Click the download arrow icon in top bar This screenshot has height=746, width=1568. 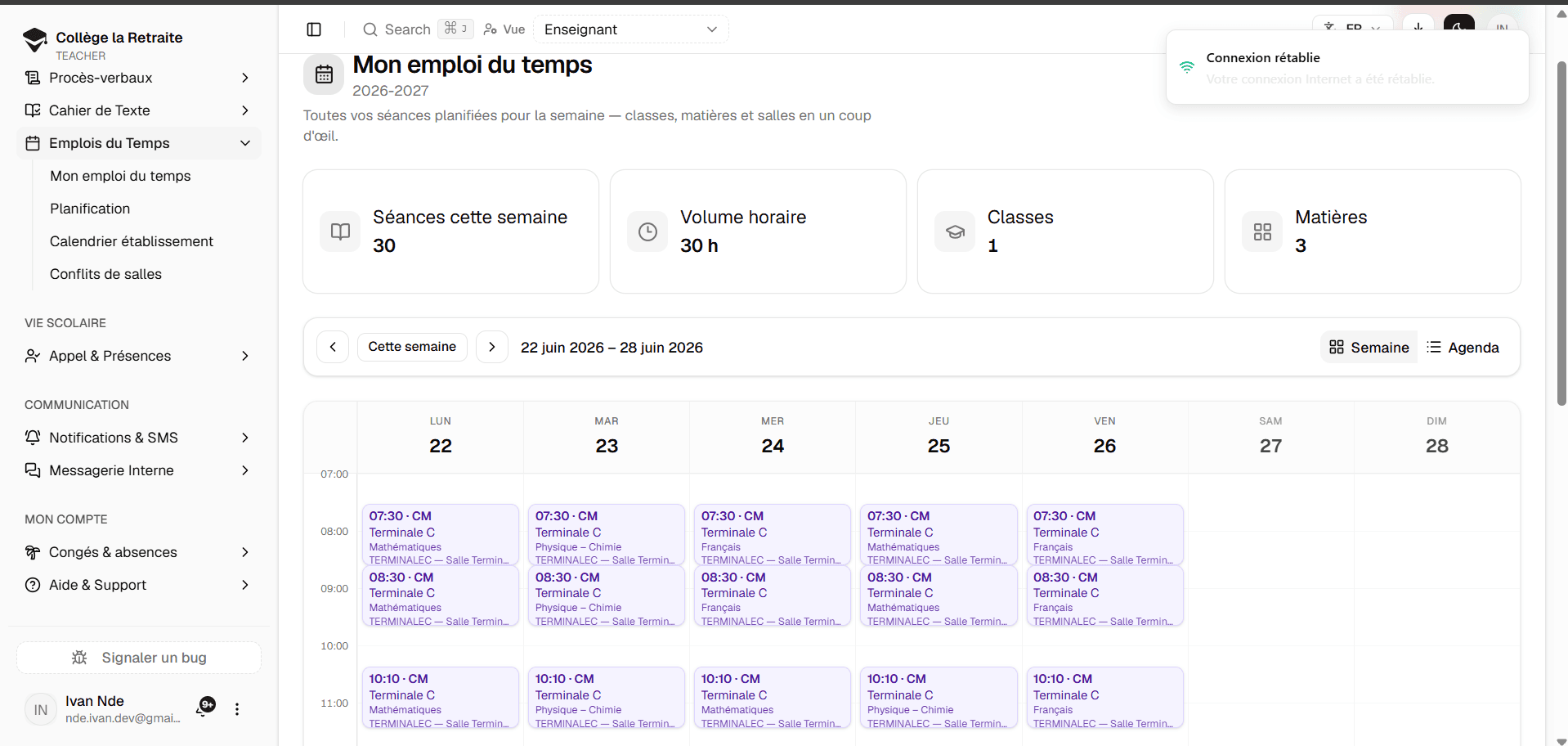[x=1418, y=26]
